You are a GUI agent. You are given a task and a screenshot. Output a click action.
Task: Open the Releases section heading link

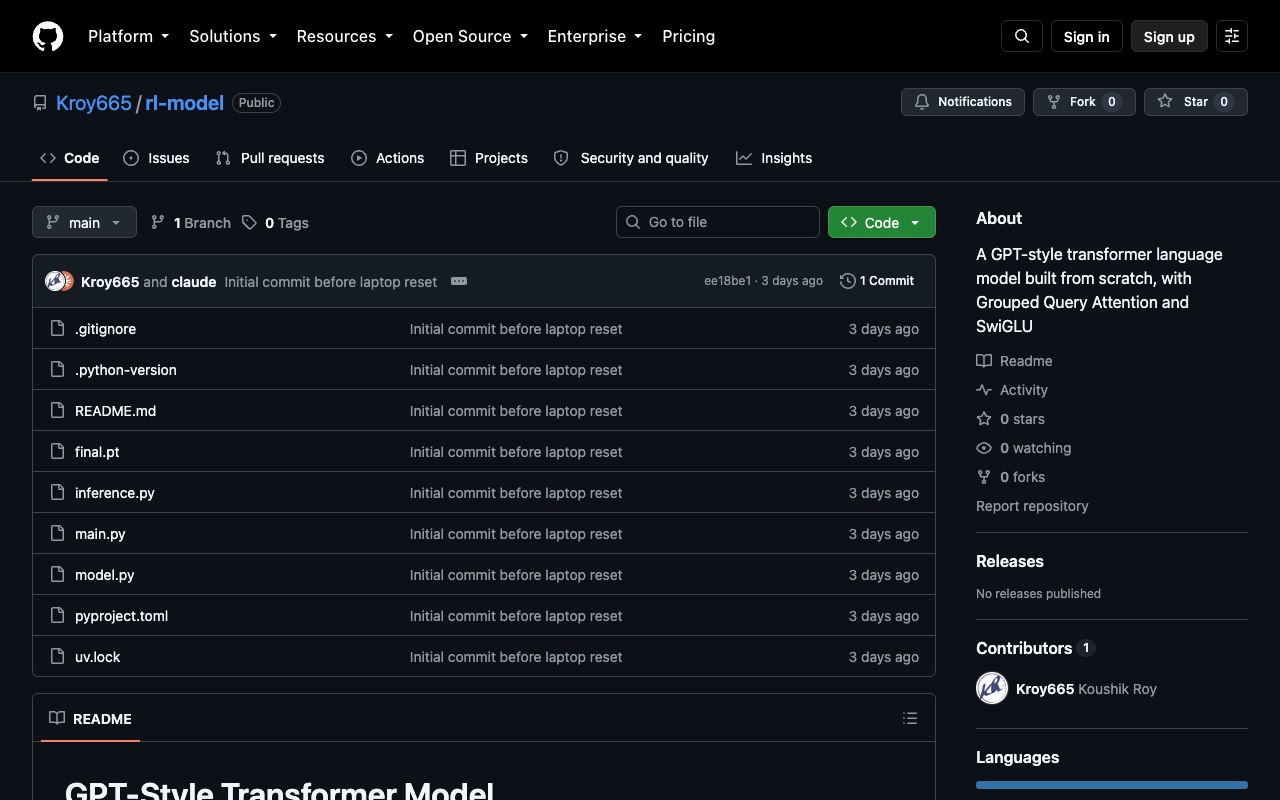tap(1010, 562)
